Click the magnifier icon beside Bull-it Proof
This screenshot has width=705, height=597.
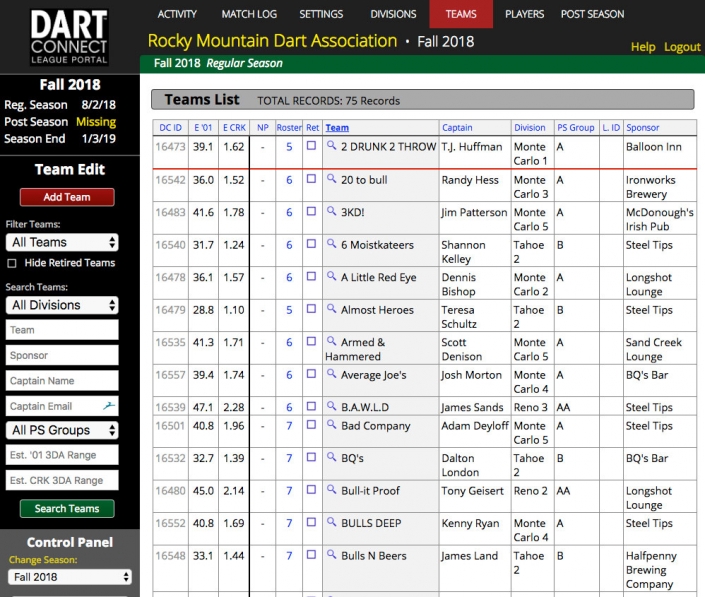coord(331,491)
